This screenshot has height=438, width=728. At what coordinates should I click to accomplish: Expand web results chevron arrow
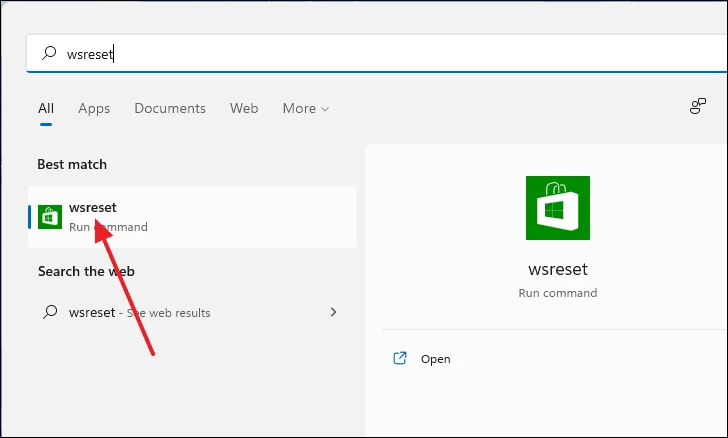click(333, 312)
